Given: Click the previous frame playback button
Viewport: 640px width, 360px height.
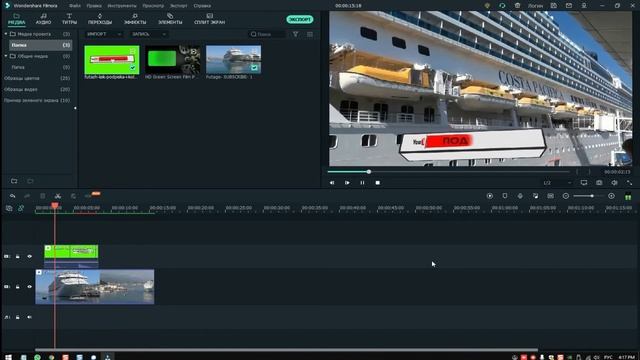Looking at the screenshot, I should pyautogui.click(x=332, y=183).
